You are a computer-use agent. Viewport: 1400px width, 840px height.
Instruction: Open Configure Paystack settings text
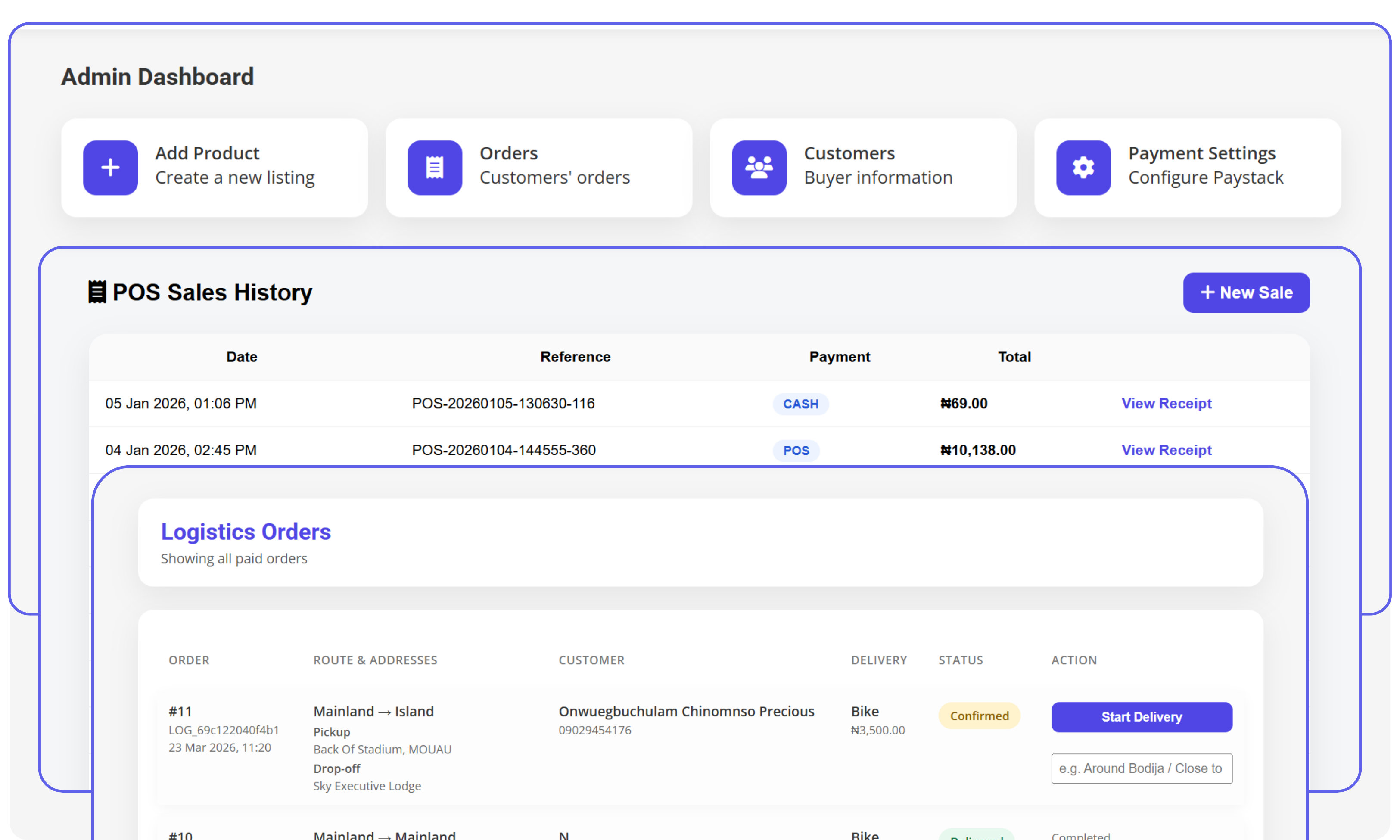coord(1205,177)
